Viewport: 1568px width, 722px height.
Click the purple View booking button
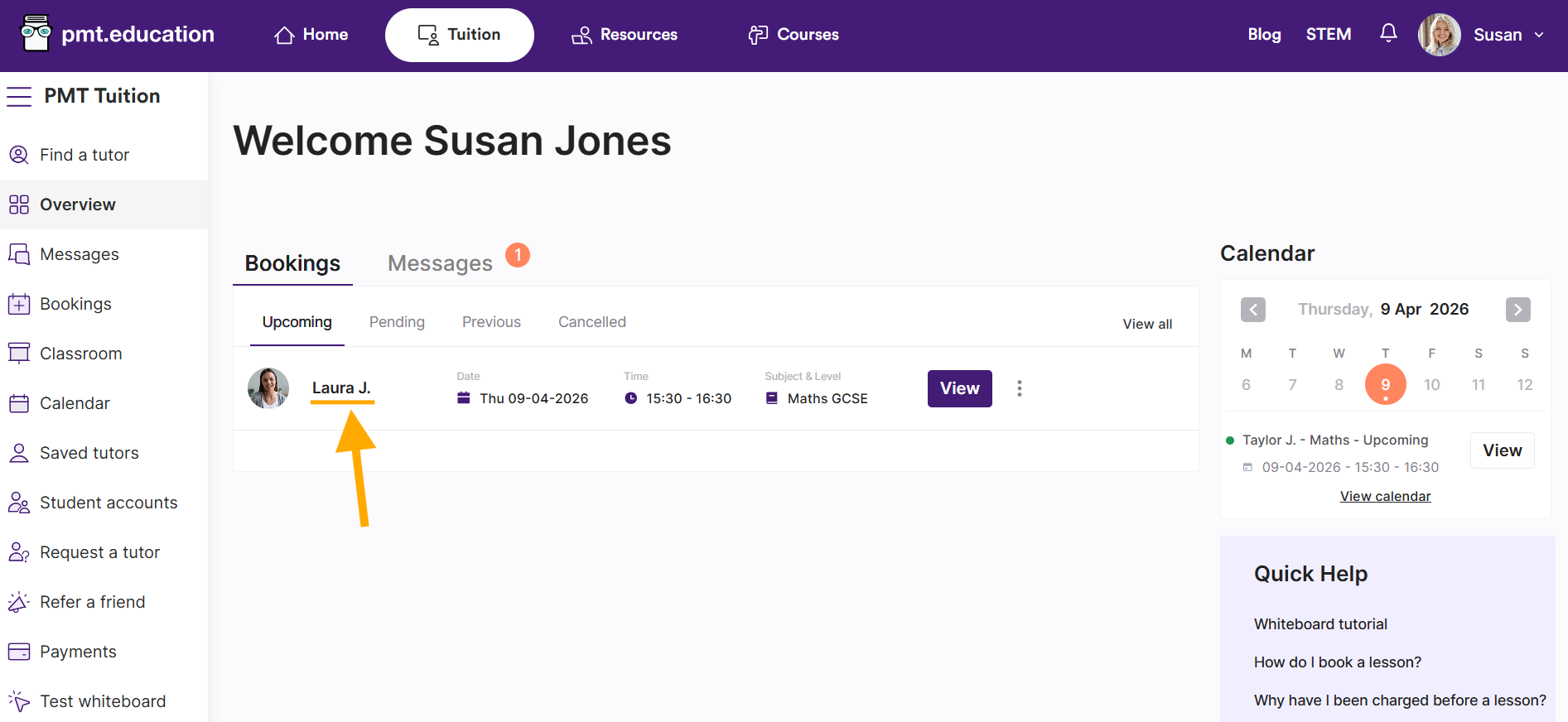tap(959, 388)
